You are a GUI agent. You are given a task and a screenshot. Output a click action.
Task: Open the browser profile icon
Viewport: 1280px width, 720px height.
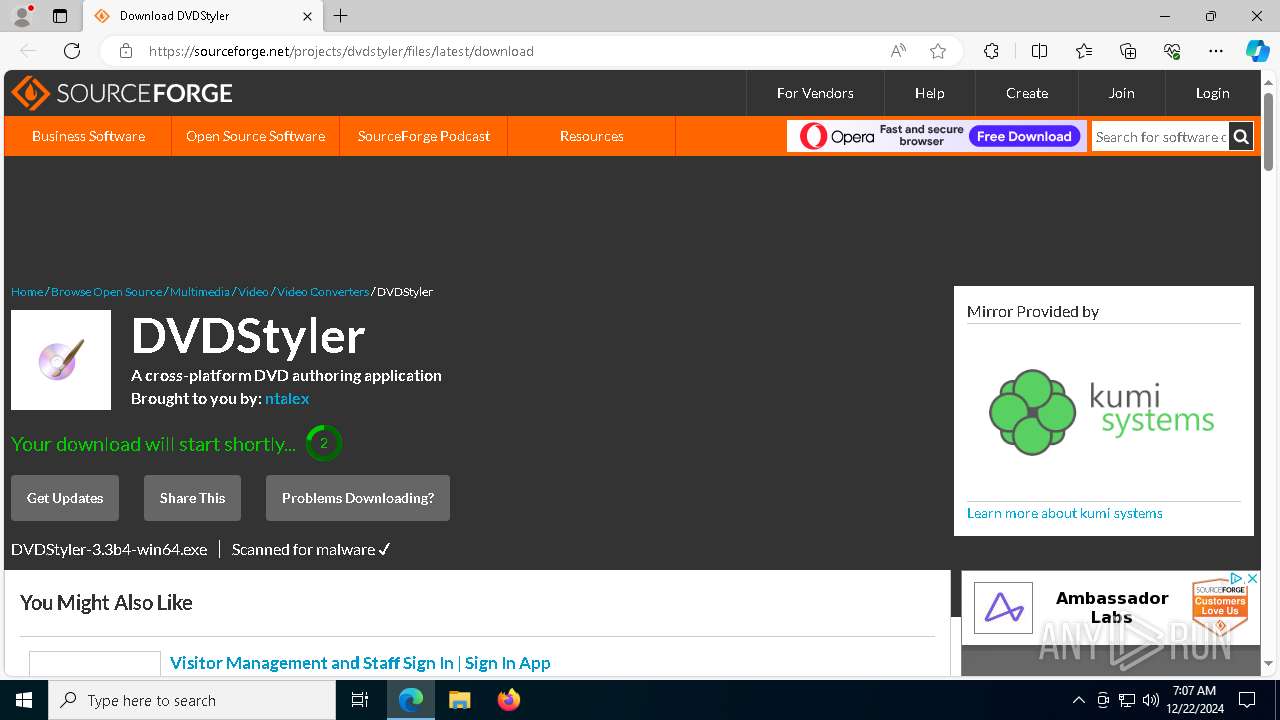(x=21, y=16)
